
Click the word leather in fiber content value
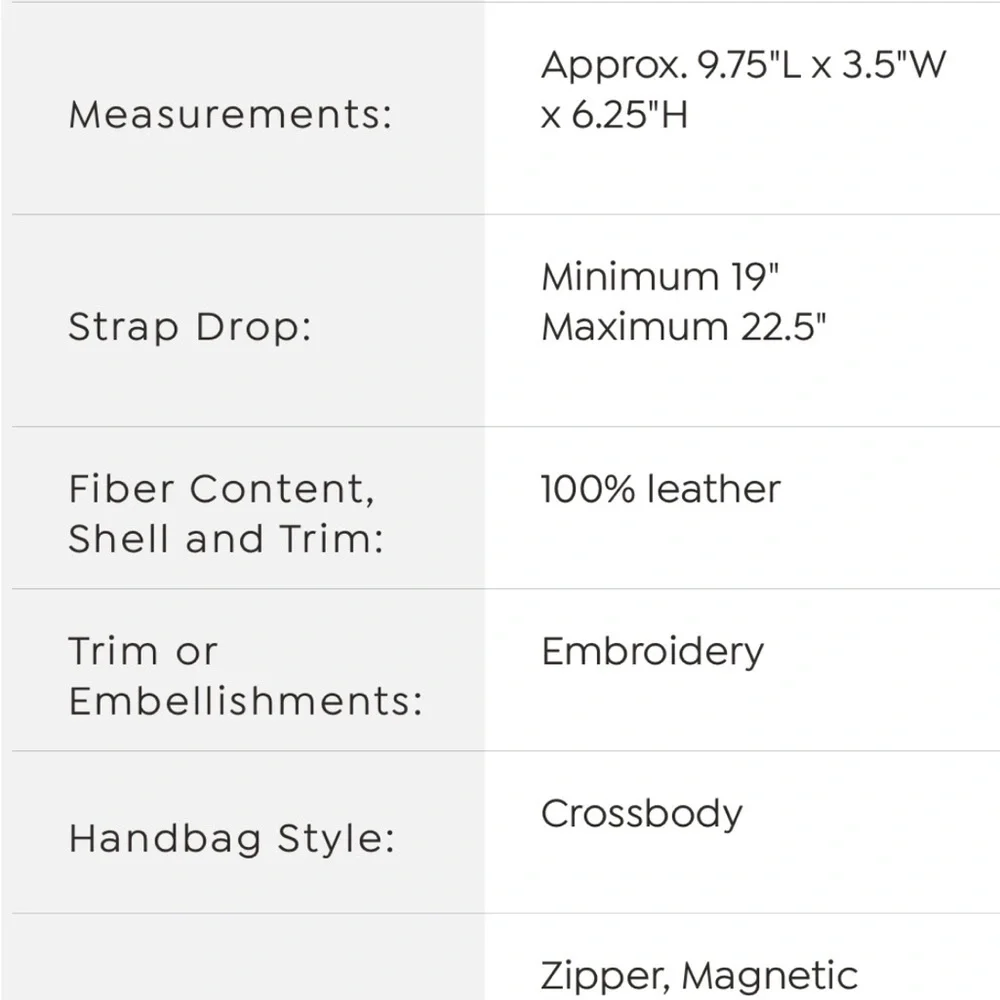click(714, 489)
